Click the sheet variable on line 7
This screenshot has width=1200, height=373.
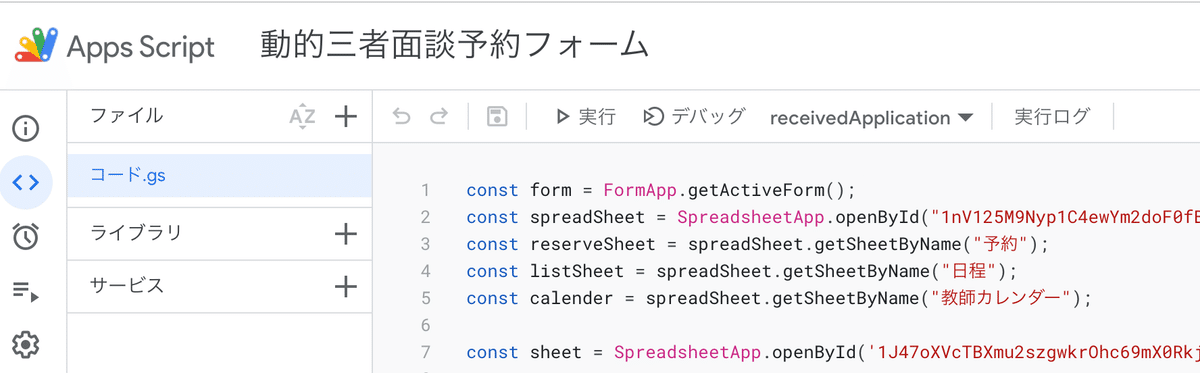click(x=556, y=352)
